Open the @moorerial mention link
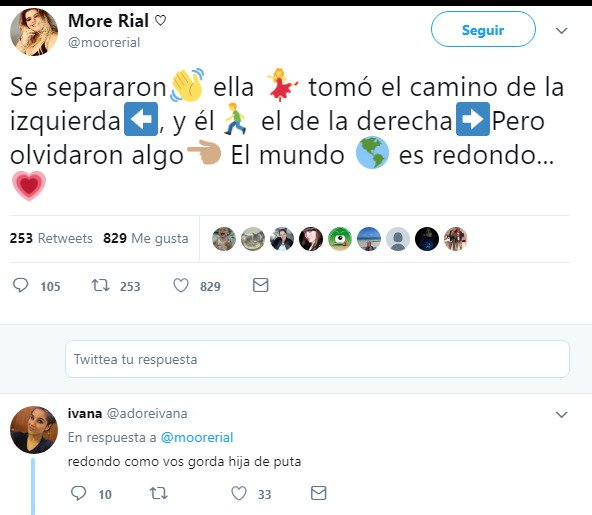 [197, 437]
